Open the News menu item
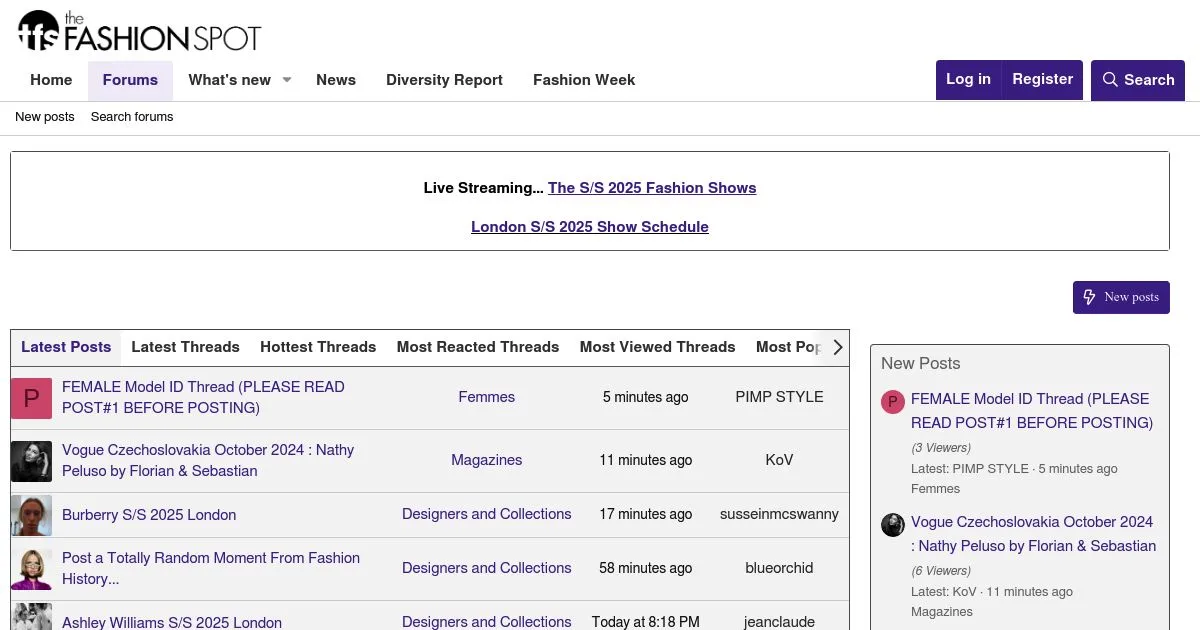 tap(336, 80)
